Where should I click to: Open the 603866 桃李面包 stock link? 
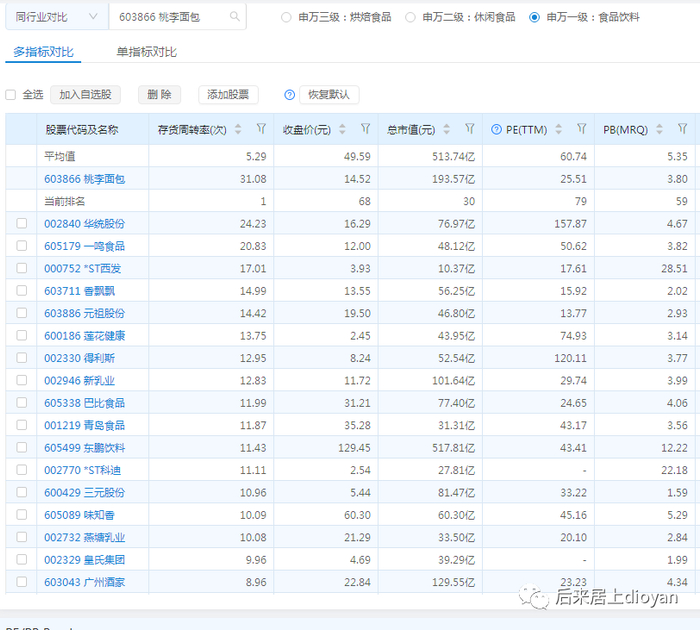(84, 179)
